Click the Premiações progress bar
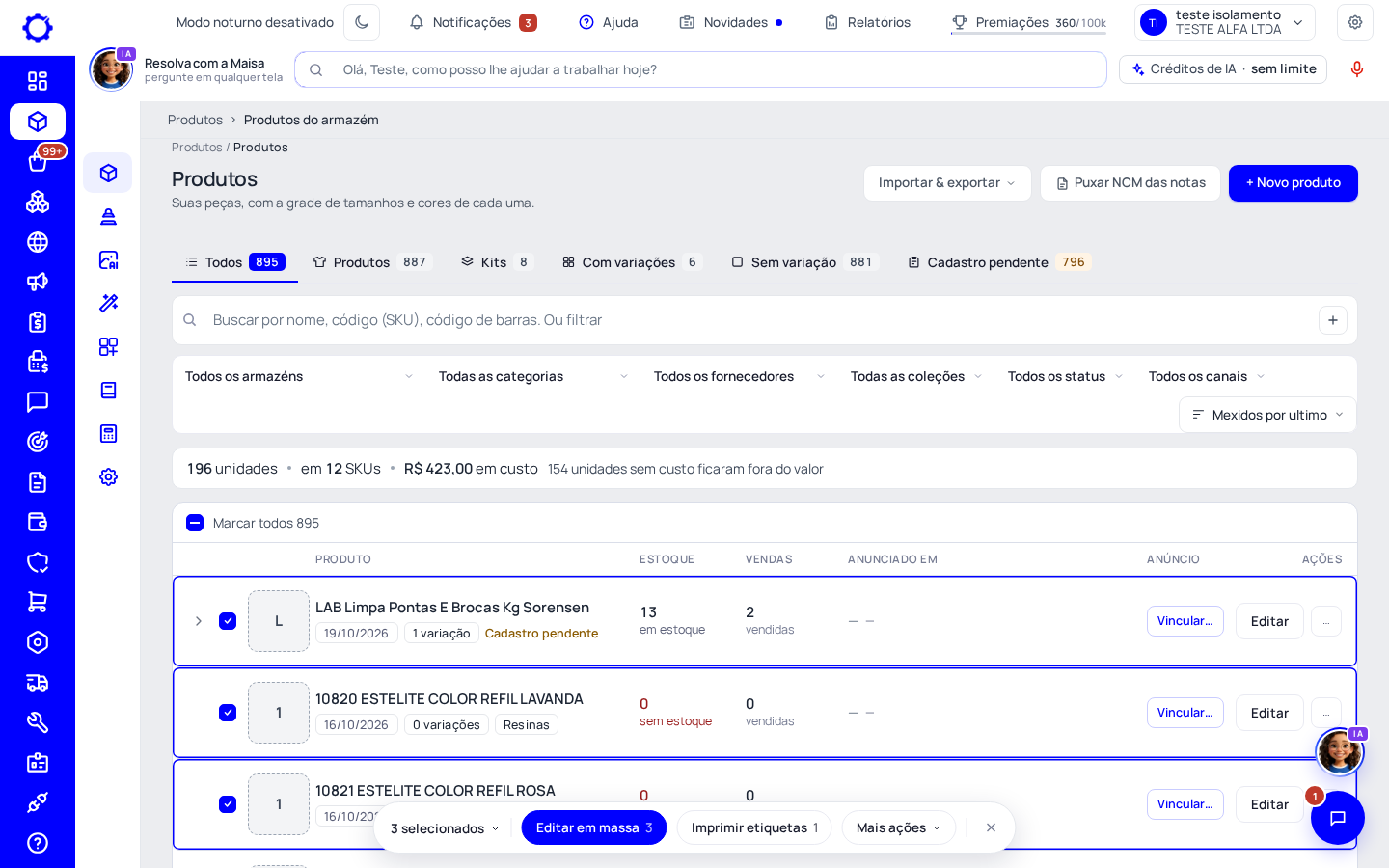 [x=1028, y=34]
